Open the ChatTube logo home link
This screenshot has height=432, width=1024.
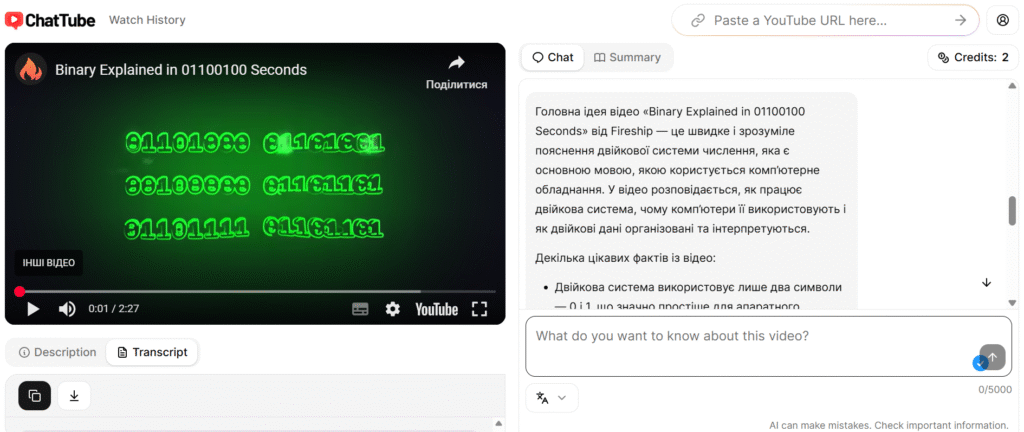(50, 20)
